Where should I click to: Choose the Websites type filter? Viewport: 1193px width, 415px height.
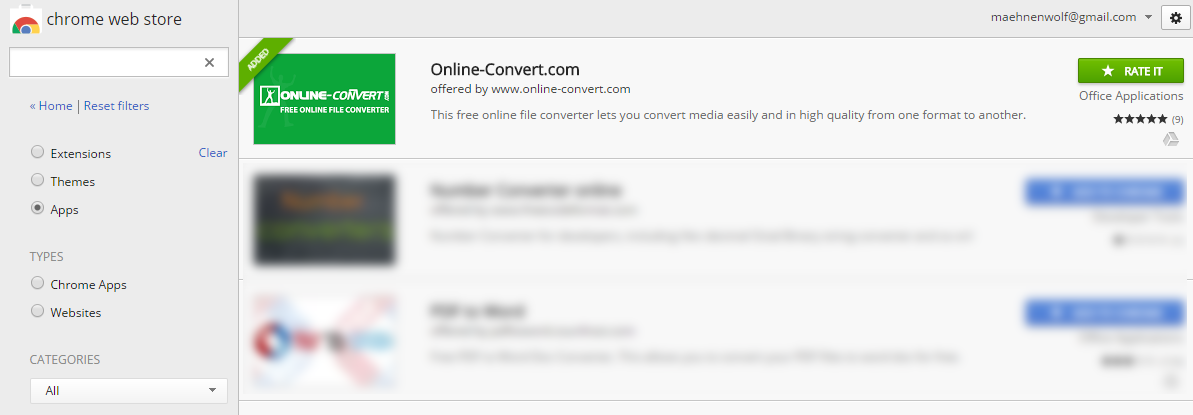(37, 311)
